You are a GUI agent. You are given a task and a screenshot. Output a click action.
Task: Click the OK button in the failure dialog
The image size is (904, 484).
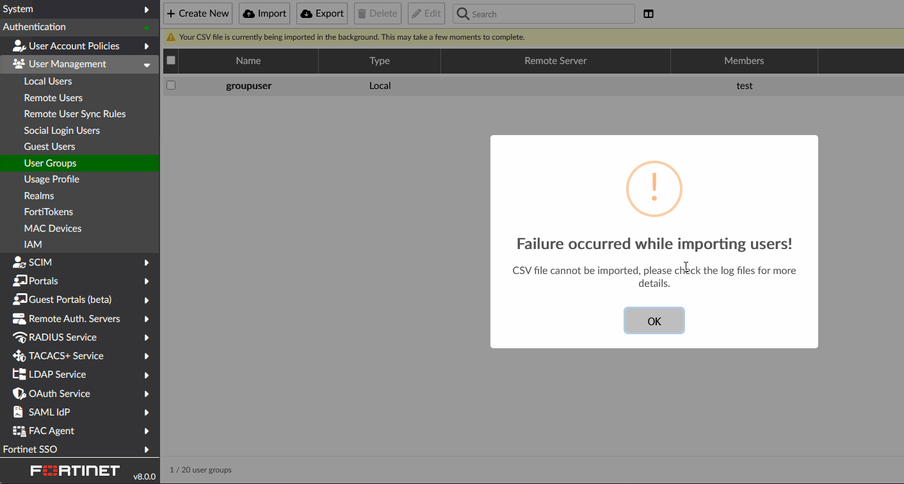coord(654,321)
